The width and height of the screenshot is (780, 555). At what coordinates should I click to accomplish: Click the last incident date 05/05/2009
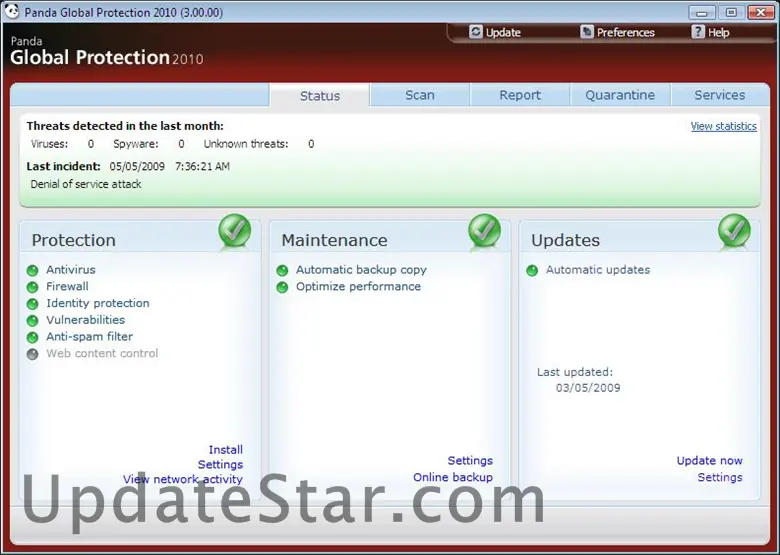click(x=137, y=166)
